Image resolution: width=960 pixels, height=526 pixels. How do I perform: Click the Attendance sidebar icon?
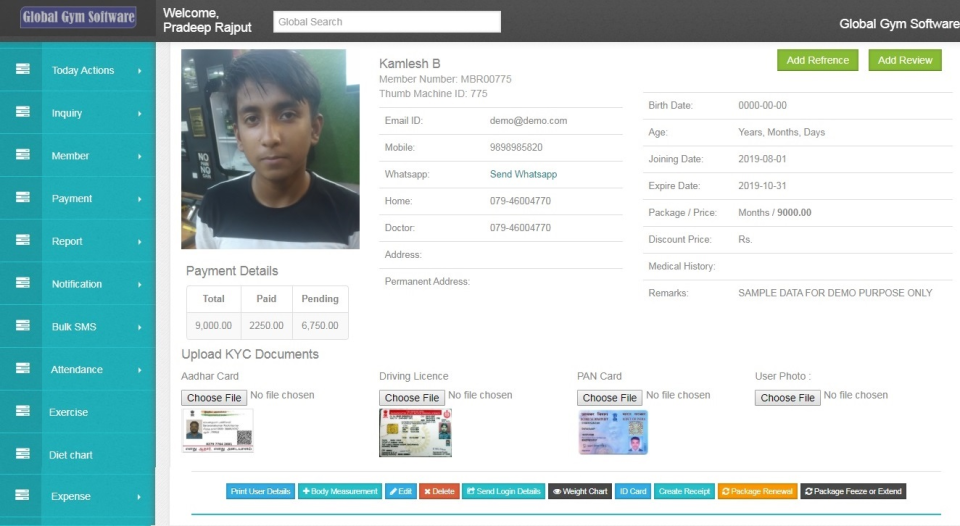[23, 368]
